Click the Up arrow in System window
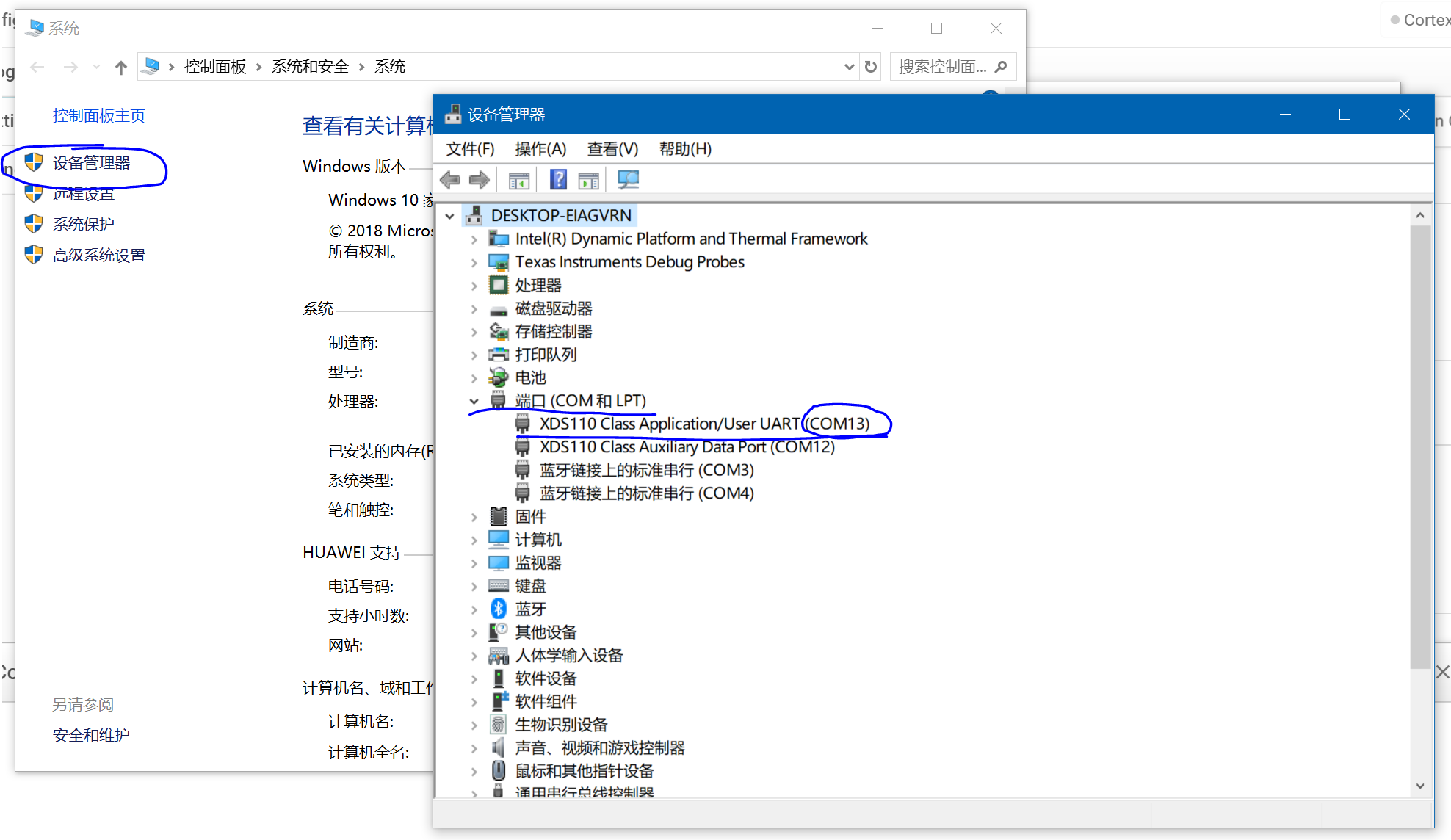This screenshot has height=840, width=1451. pyautogui.click(x=121, y=68)
